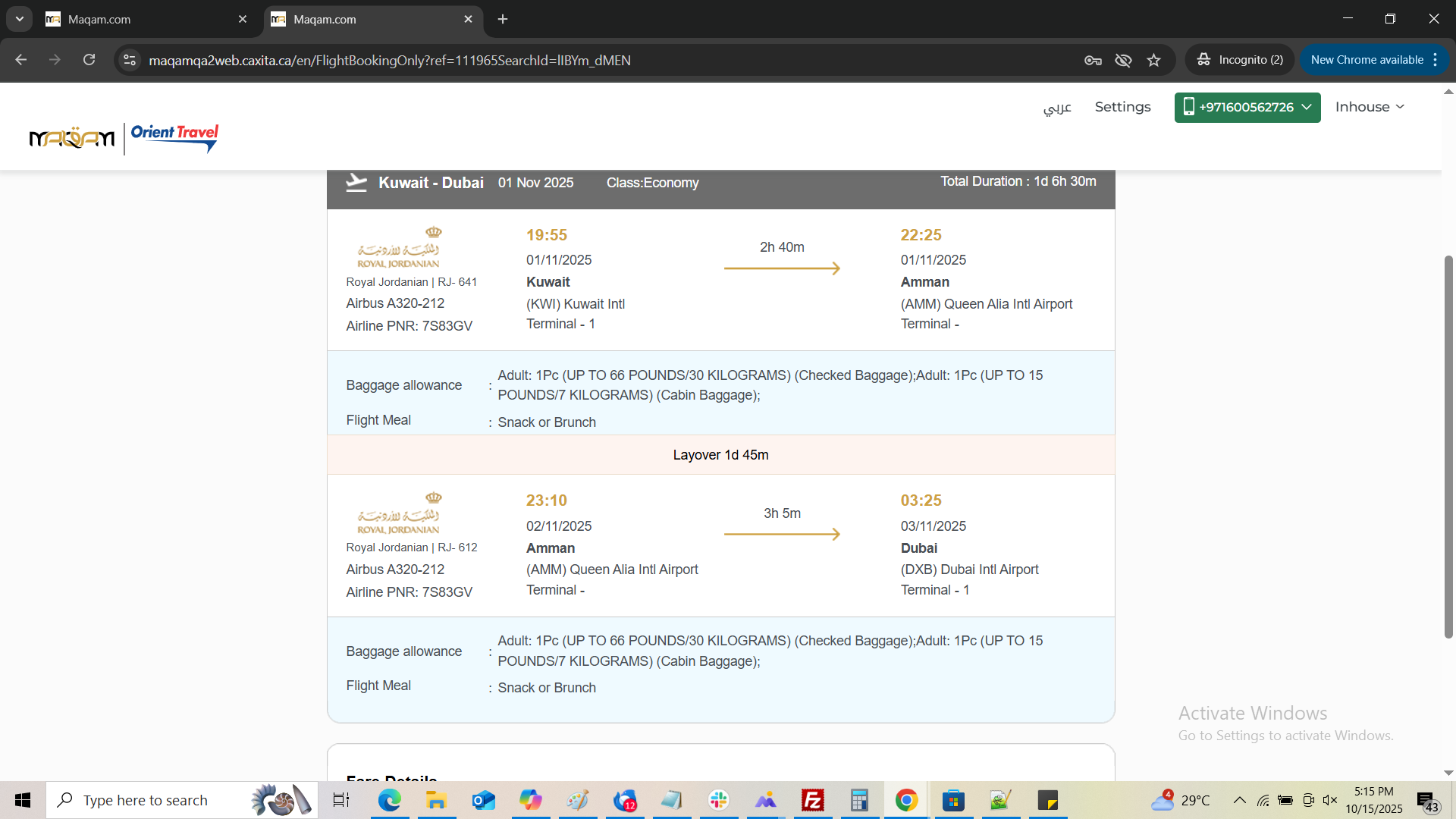Switch language to Arabic (عربي)
The height and width of the screenshot is (819, 1456).
[1057, 107]
